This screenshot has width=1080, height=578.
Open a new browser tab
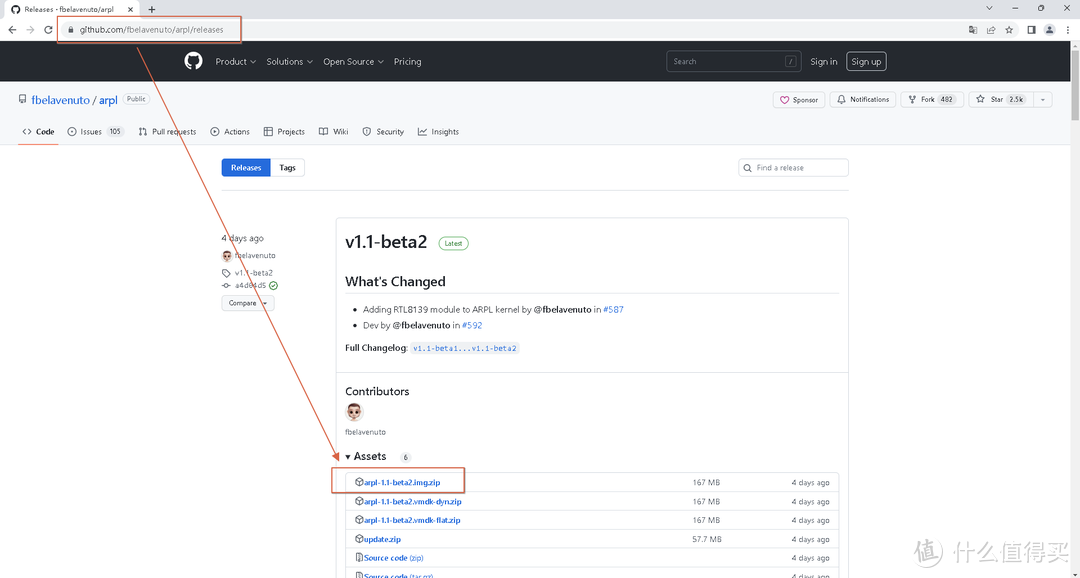click(x=152, y=10)
